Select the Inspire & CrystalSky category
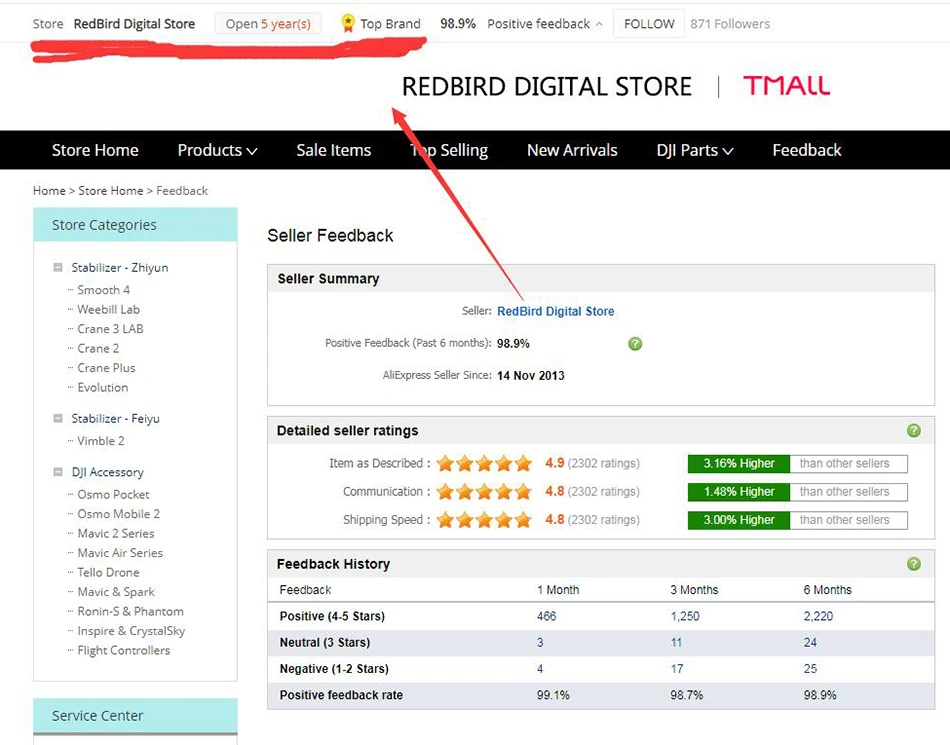Screen dimensions: 950x745 pyautogui.click(x=131, y=631)
